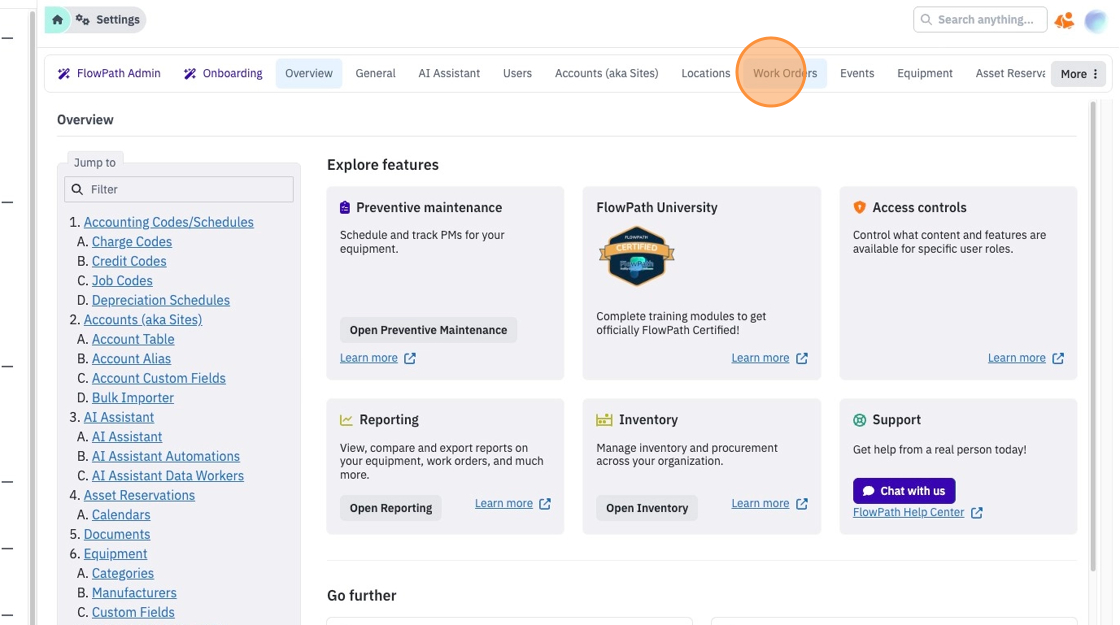Click external-link icon in FlowPath University card
The height and width of the screenshot is (625, 1120).
point(802,358)
